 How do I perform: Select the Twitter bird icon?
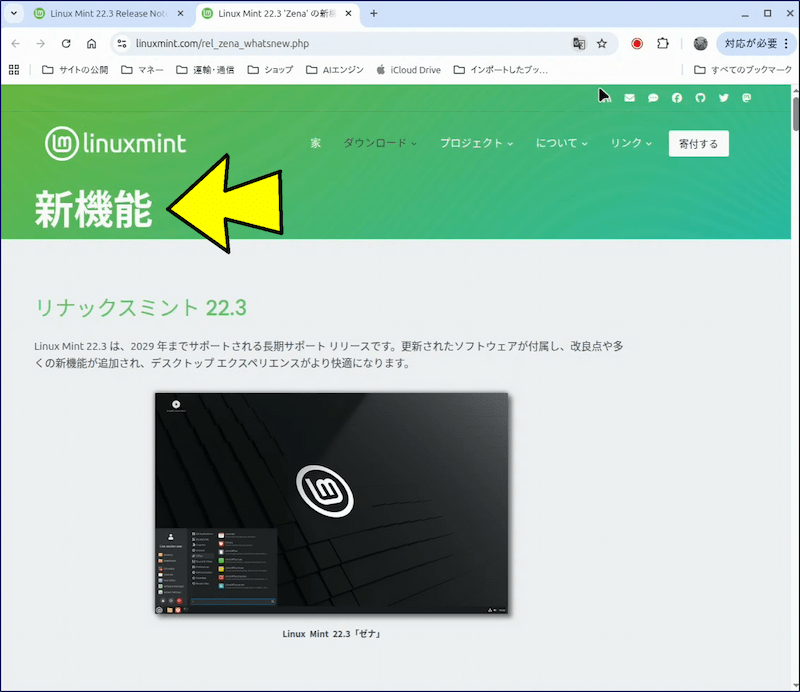(x=723, y=97)
